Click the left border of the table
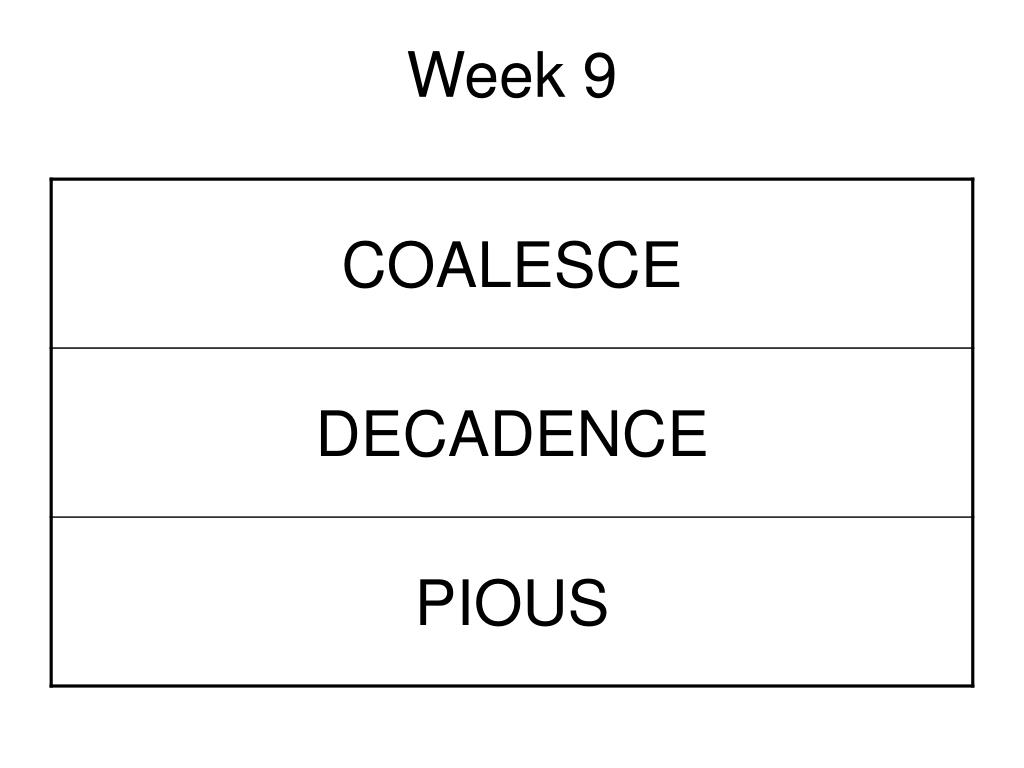The height and width of the screenshot is (768, 1024). [x=51, y=433]
